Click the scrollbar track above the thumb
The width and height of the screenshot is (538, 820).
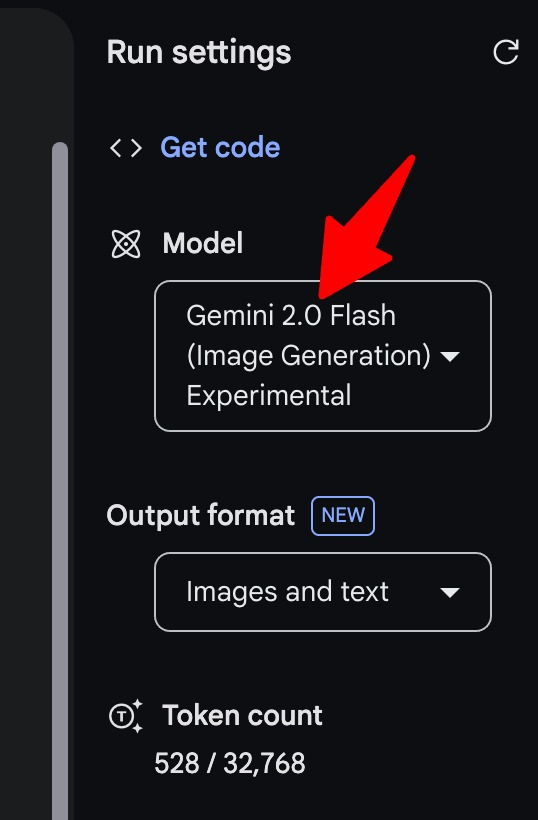60,71
